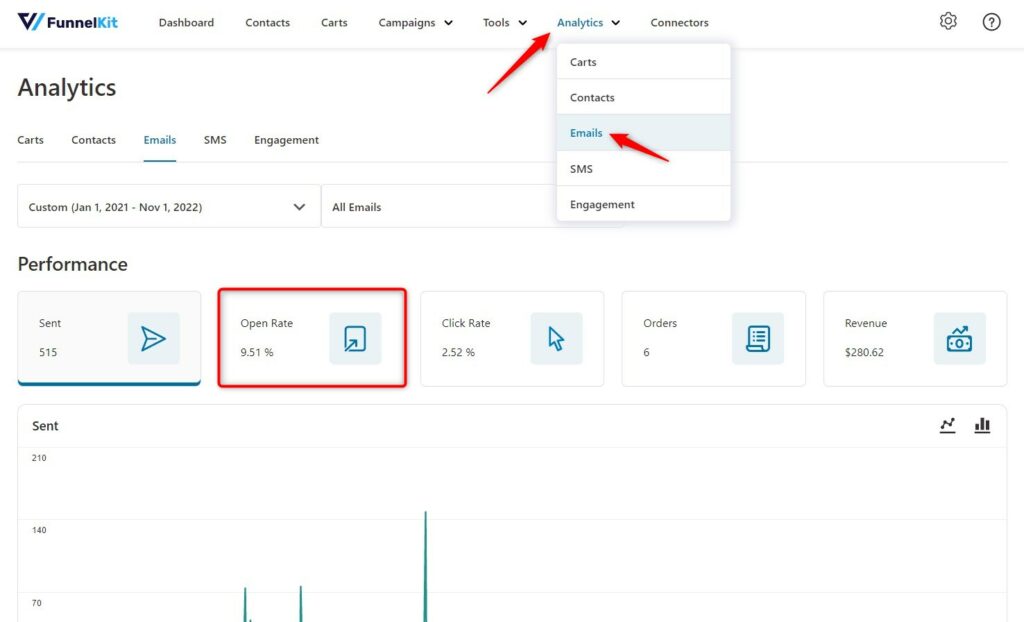Screen dimensions: 1024x622
Task: Click the Sent value 515
Action: pos(48,352)
